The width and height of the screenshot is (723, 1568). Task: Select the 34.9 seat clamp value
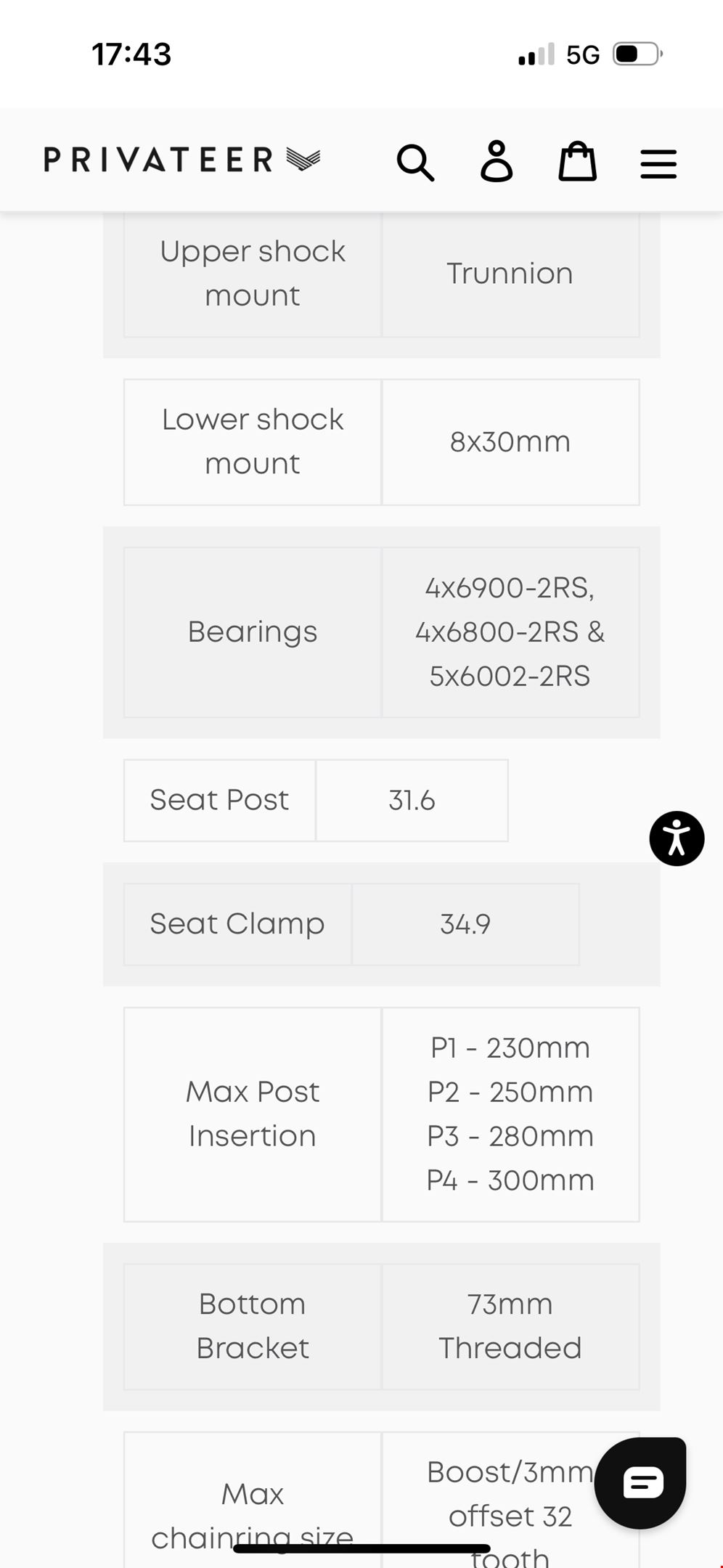tap(465, 924)
